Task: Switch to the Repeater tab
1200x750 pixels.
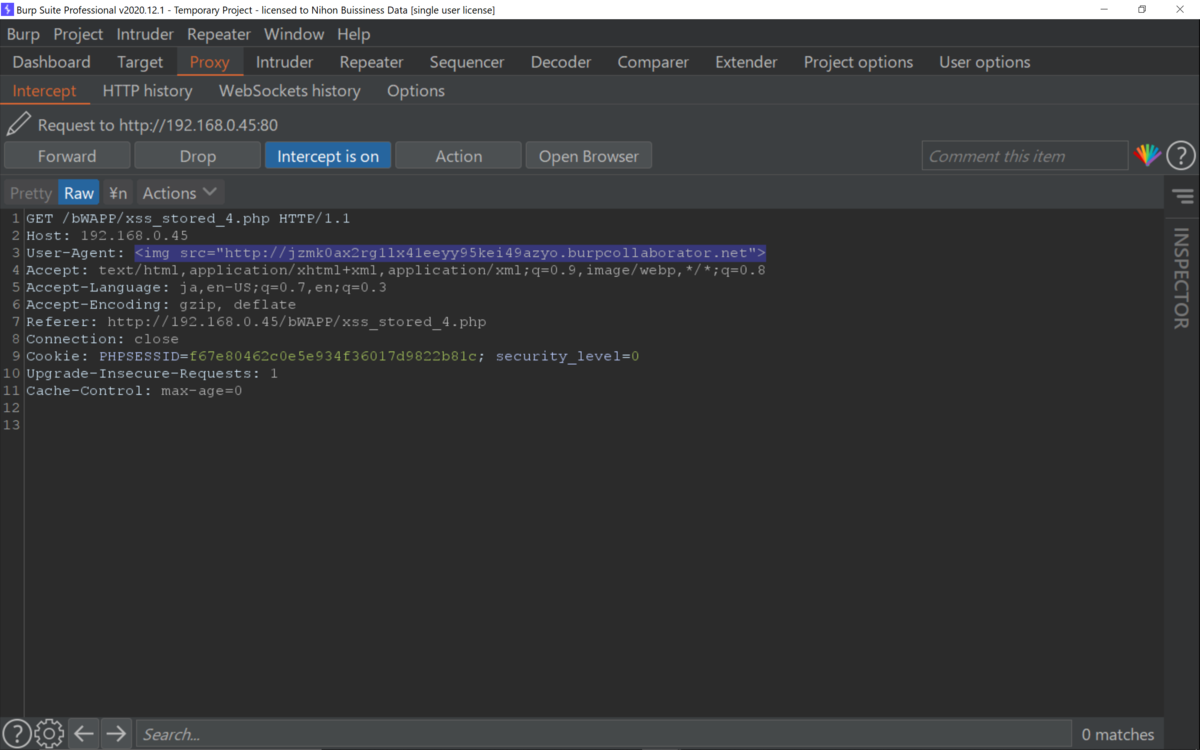Action: coord(371,62)
